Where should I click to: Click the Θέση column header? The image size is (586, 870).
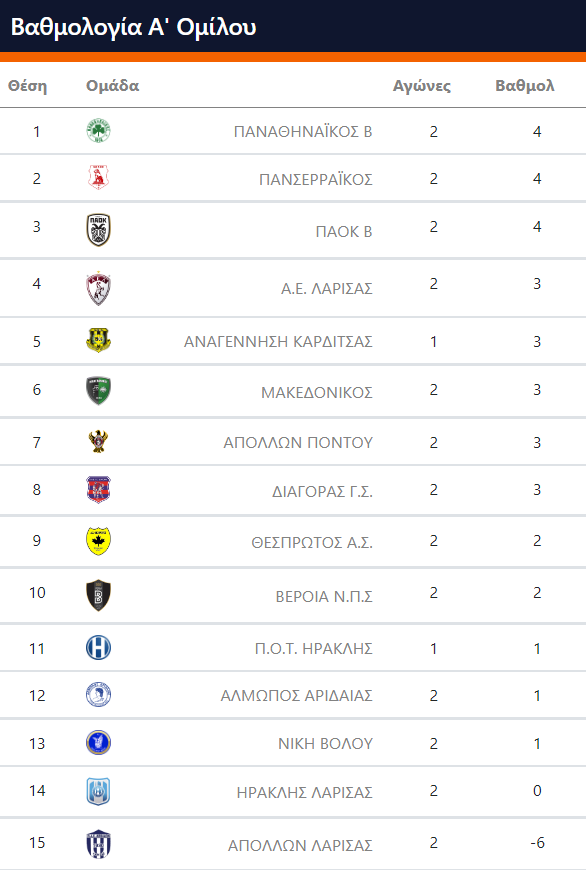(28, 85)
